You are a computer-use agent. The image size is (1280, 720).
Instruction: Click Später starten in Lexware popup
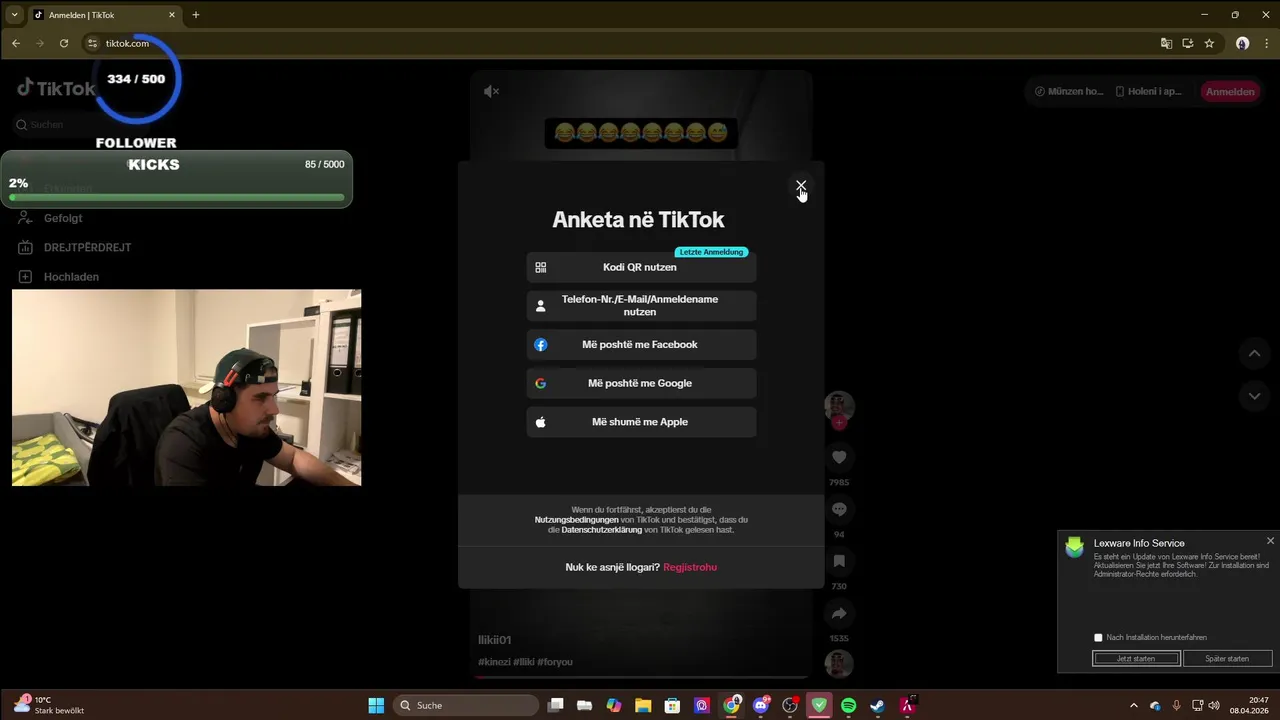tap(1227, 659)
